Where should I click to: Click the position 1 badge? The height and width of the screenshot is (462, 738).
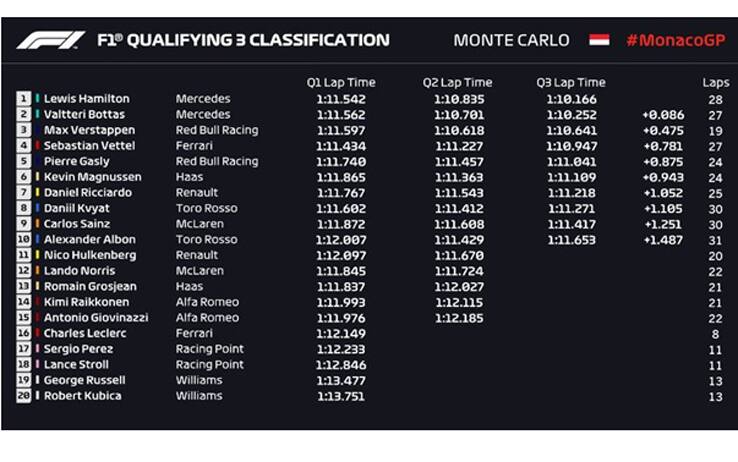(23, 99)
